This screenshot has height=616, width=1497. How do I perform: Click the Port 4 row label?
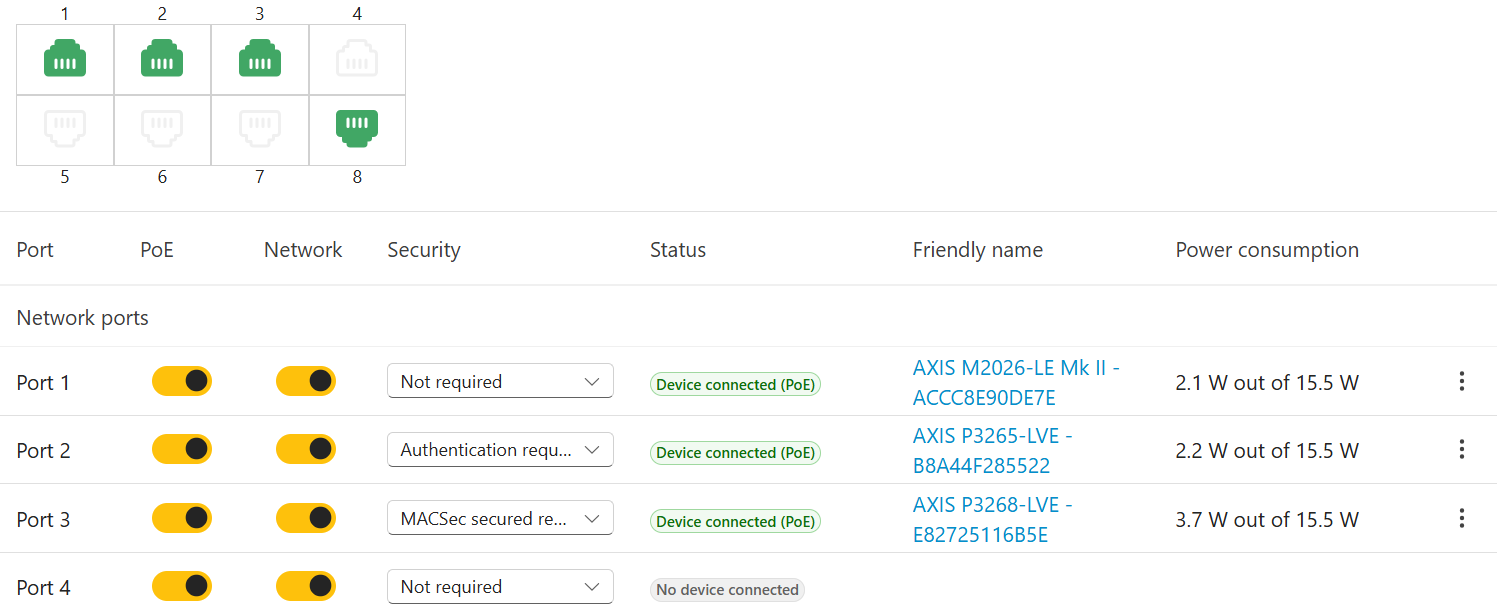[43, 587]
